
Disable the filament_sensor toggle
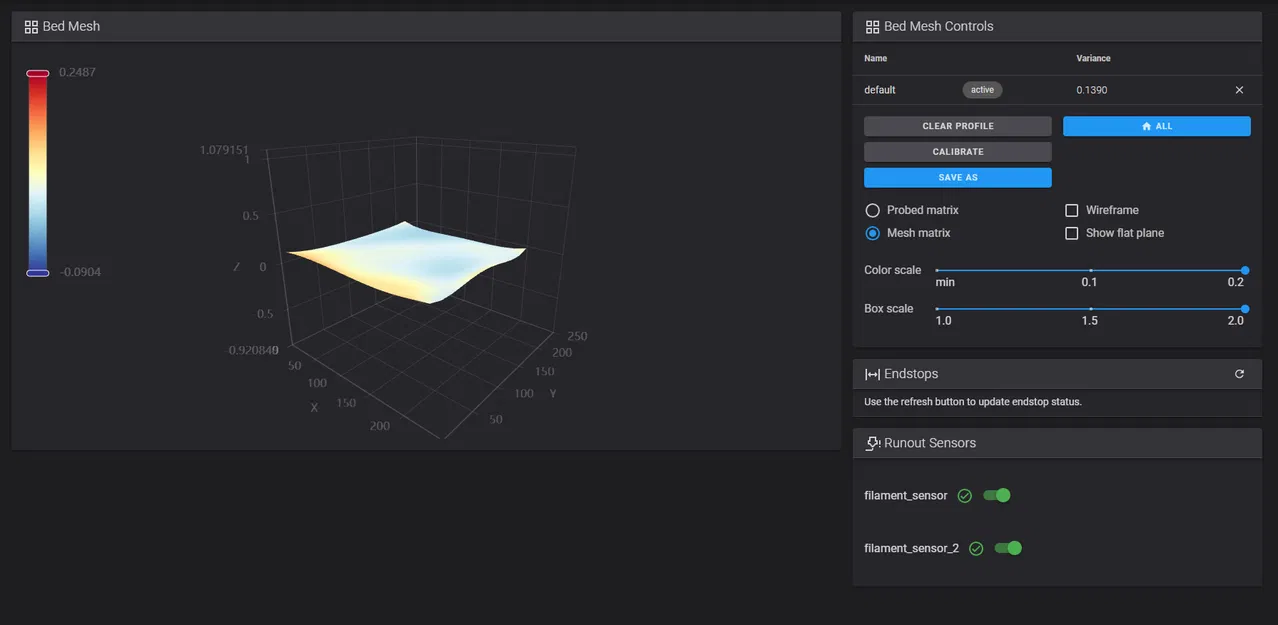(997, 495)
